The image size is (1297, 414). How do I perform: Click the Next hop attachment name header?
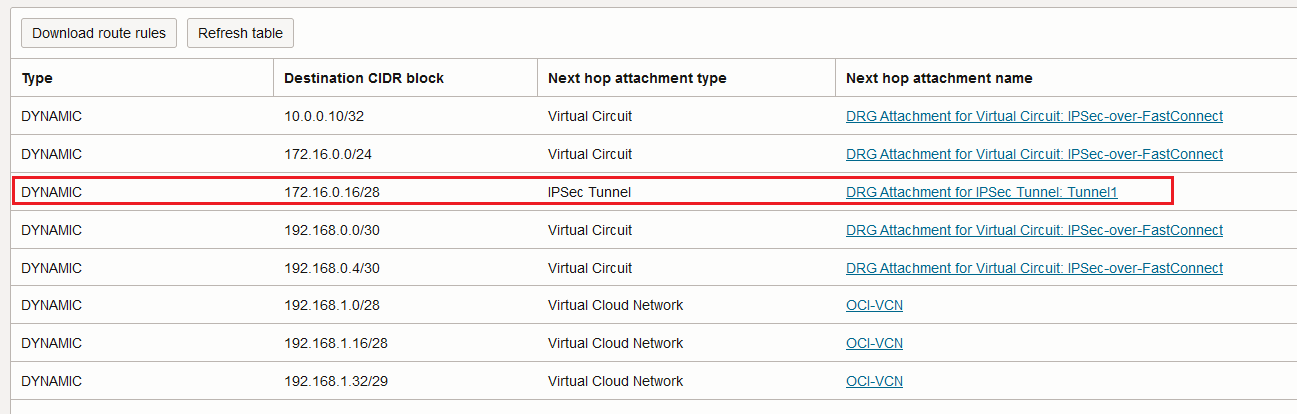tap(939, 78)
